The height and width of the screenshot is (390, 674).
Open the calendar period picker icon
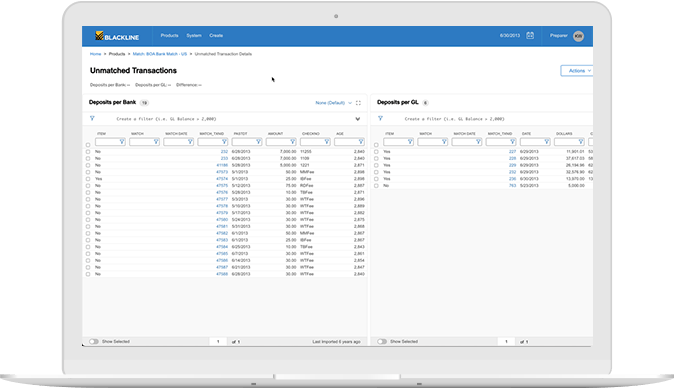tap(530, 36)
